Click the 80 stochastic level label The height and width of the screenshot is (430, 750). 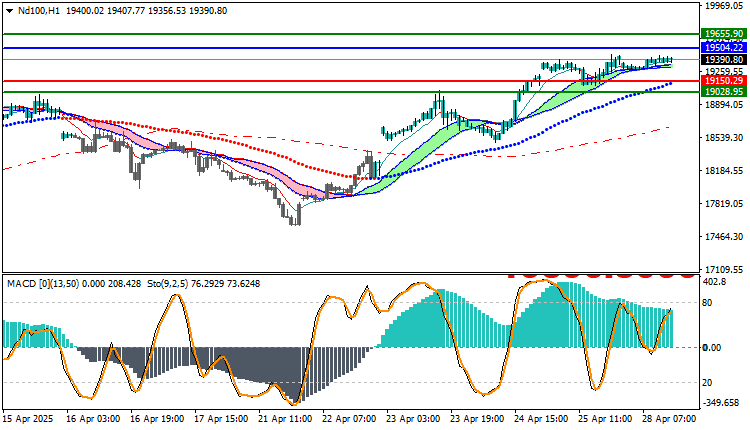coord(706,303)
